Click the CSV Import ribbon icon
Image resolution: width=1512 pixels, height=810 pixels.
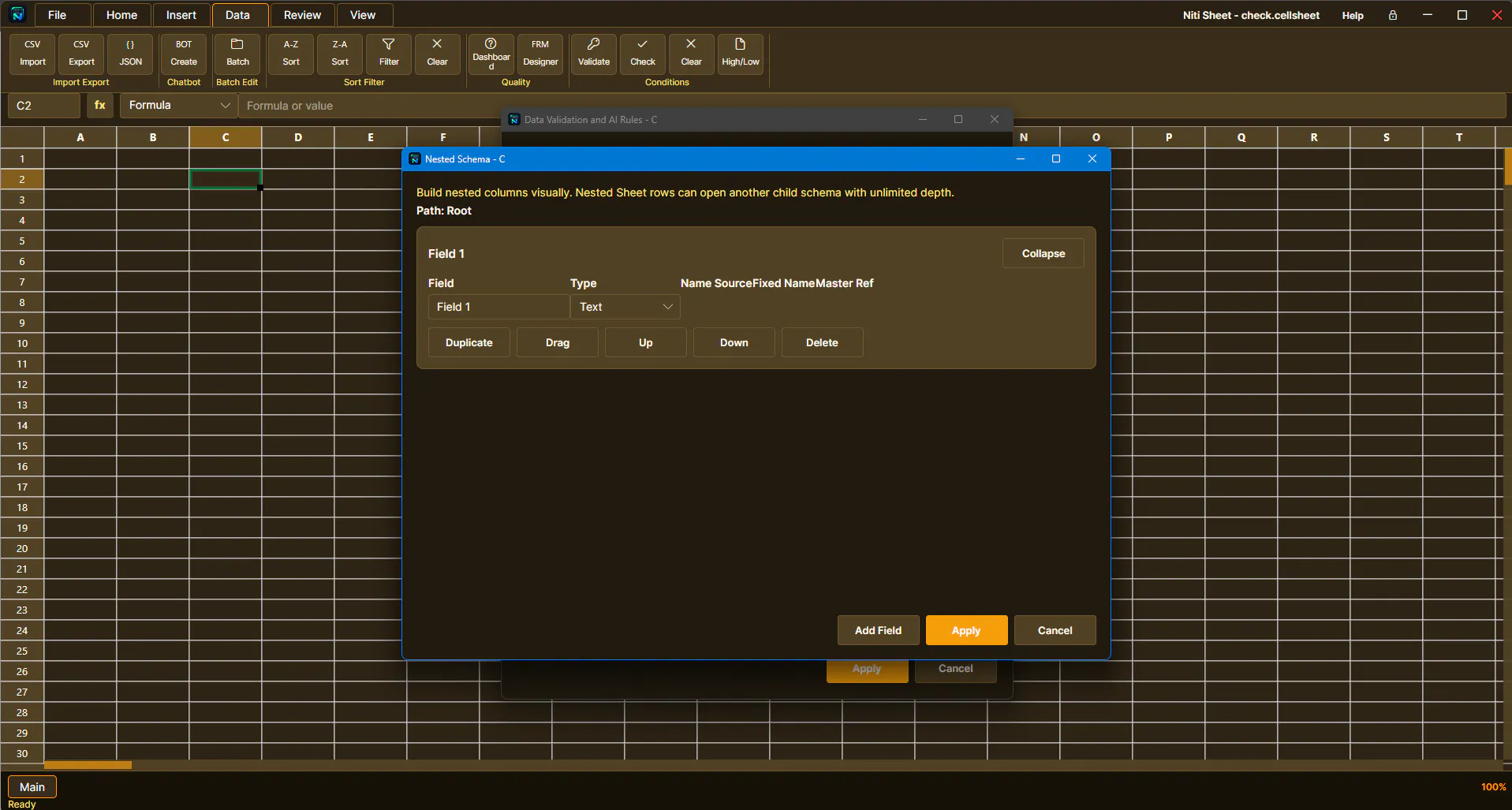[32, 54]
